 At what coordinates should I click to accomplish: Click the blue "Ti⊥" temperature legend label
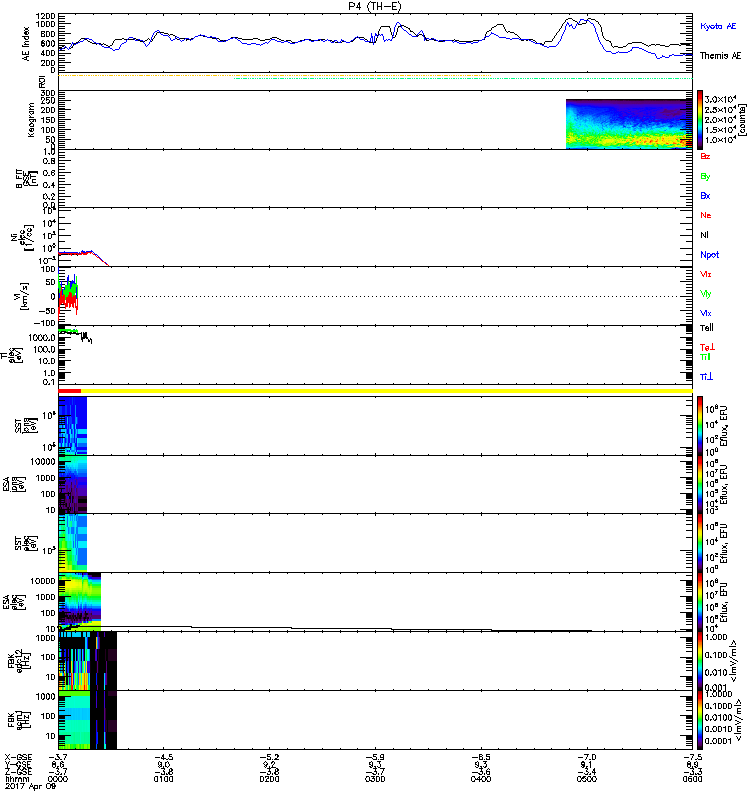point(706,377)
